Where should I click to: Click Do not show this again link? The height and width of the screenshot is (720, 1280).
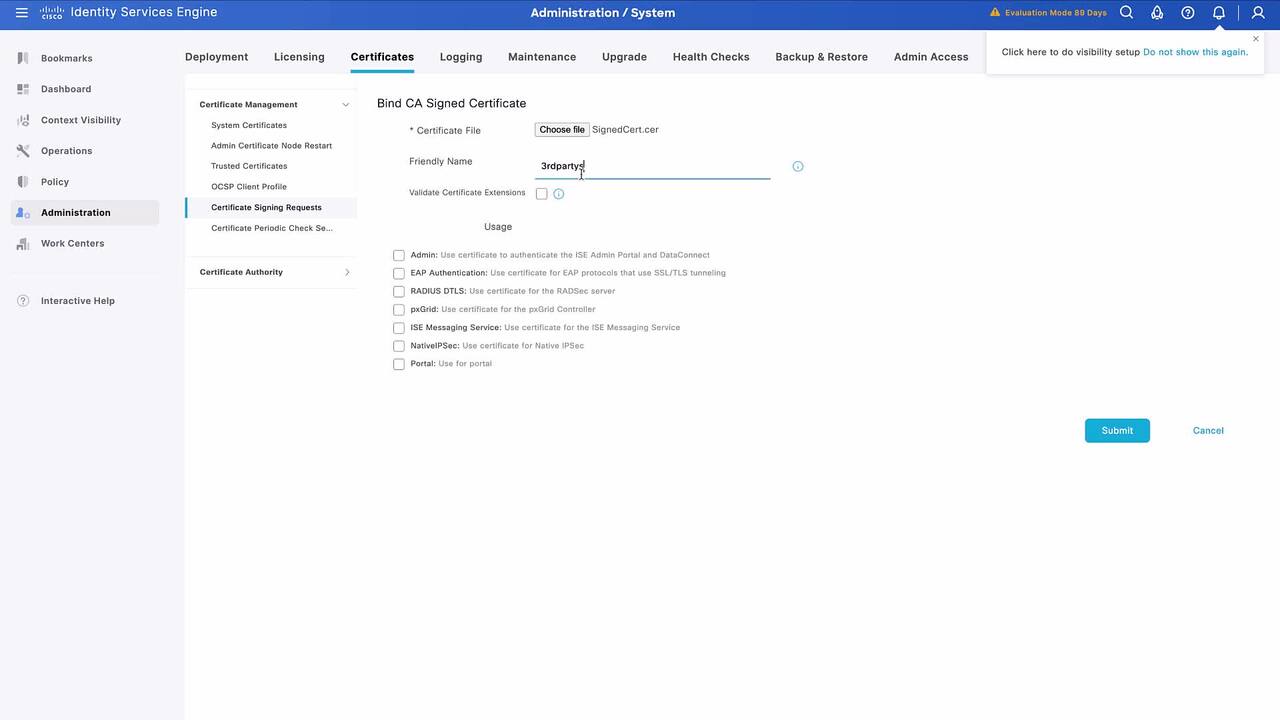click(1195, 52)
